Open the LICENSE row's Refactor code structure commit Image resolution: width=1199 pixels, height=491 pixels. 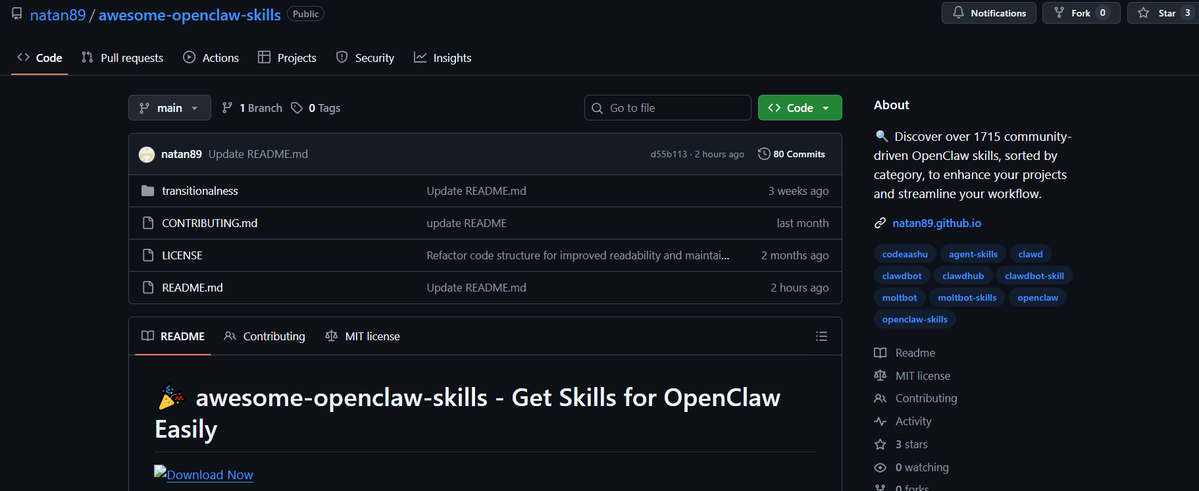tap(578, 255)
